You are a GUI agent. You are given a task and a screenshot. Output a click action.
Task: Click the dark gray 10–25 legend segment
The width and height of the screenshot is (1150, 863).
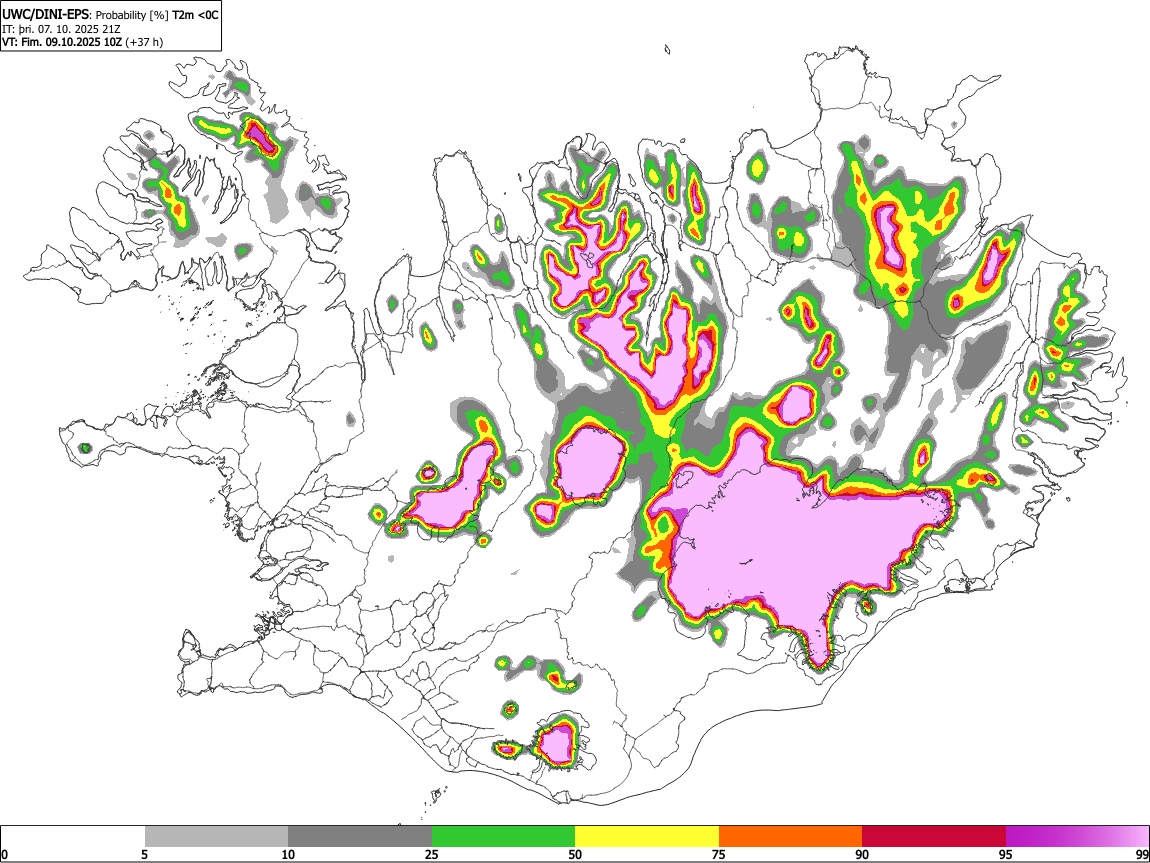click(x=360, y=837)
